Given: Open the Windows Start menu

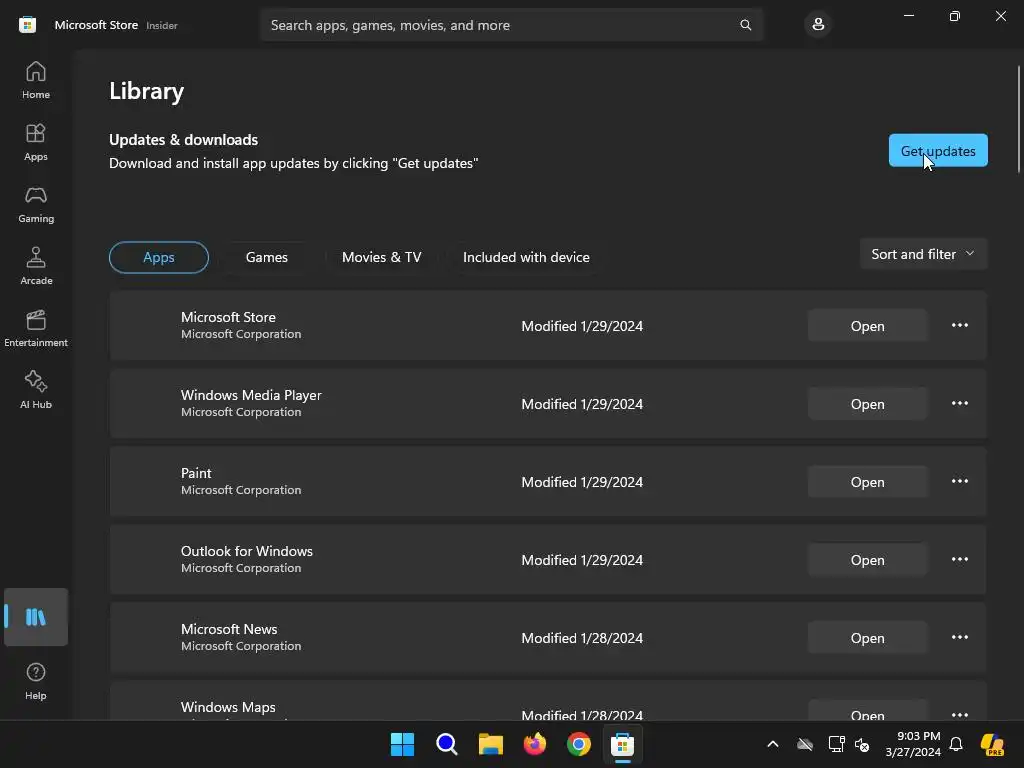Looking at the screenshot, I should point(402,744).
